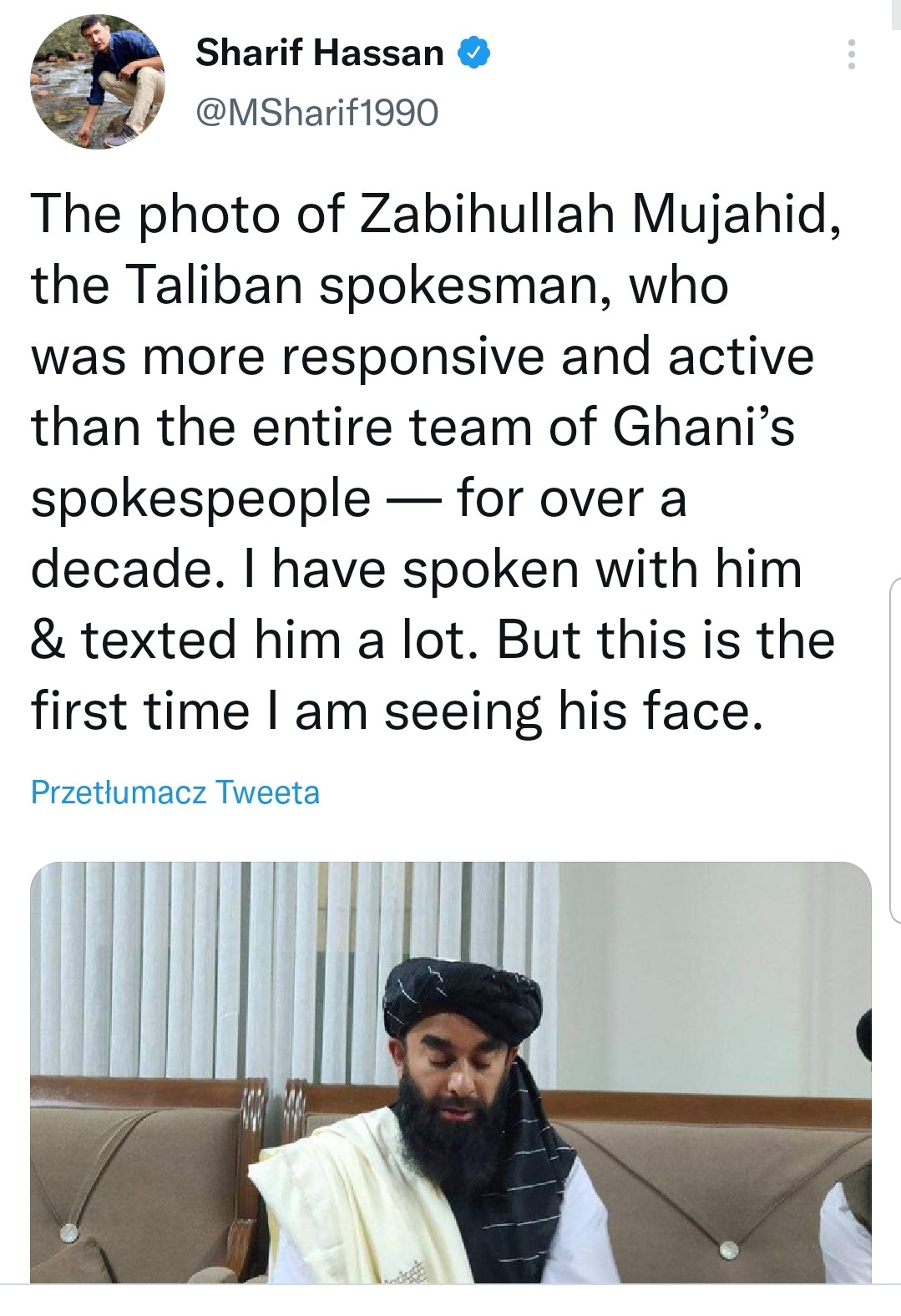Open Sharif Hassan's profile avatar
The width and height of the screenshot is (901, 1316).
98,83
